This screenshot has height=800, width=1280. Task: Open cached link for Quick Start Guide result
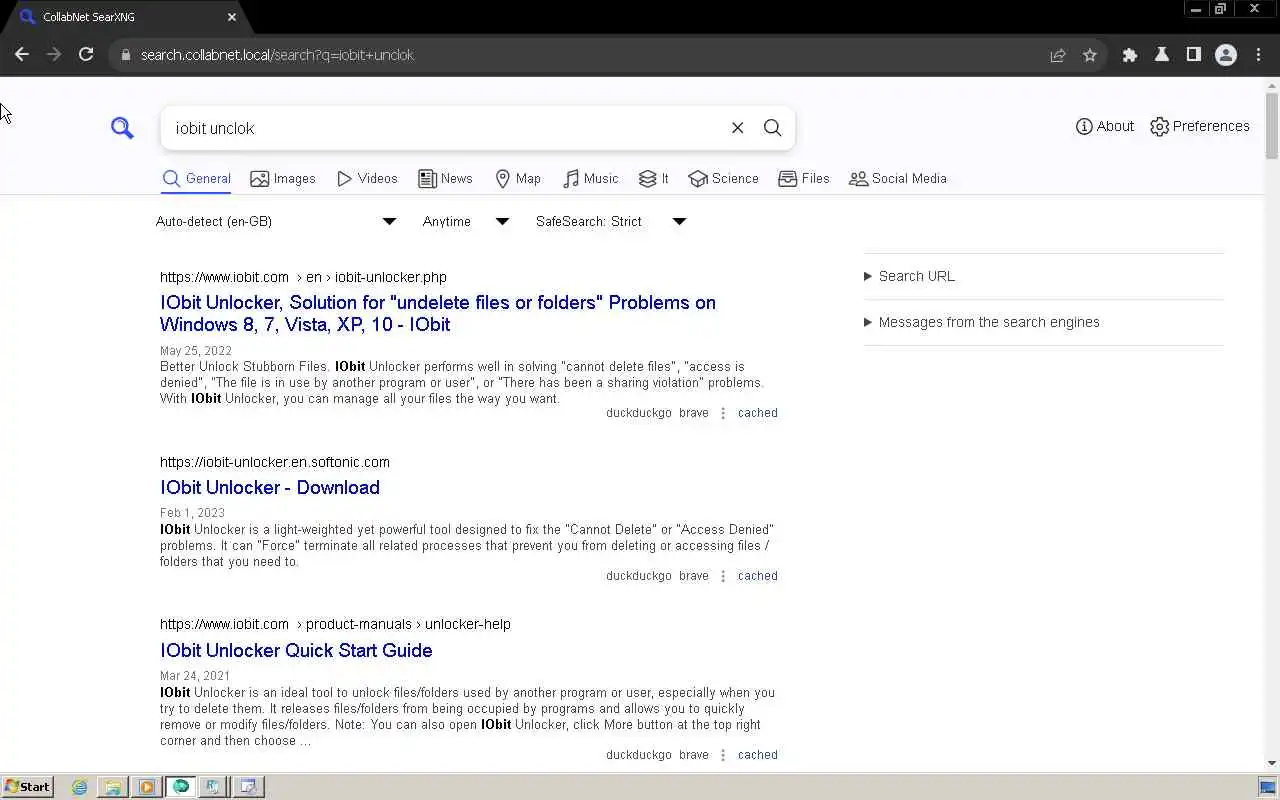click(757, 755)
